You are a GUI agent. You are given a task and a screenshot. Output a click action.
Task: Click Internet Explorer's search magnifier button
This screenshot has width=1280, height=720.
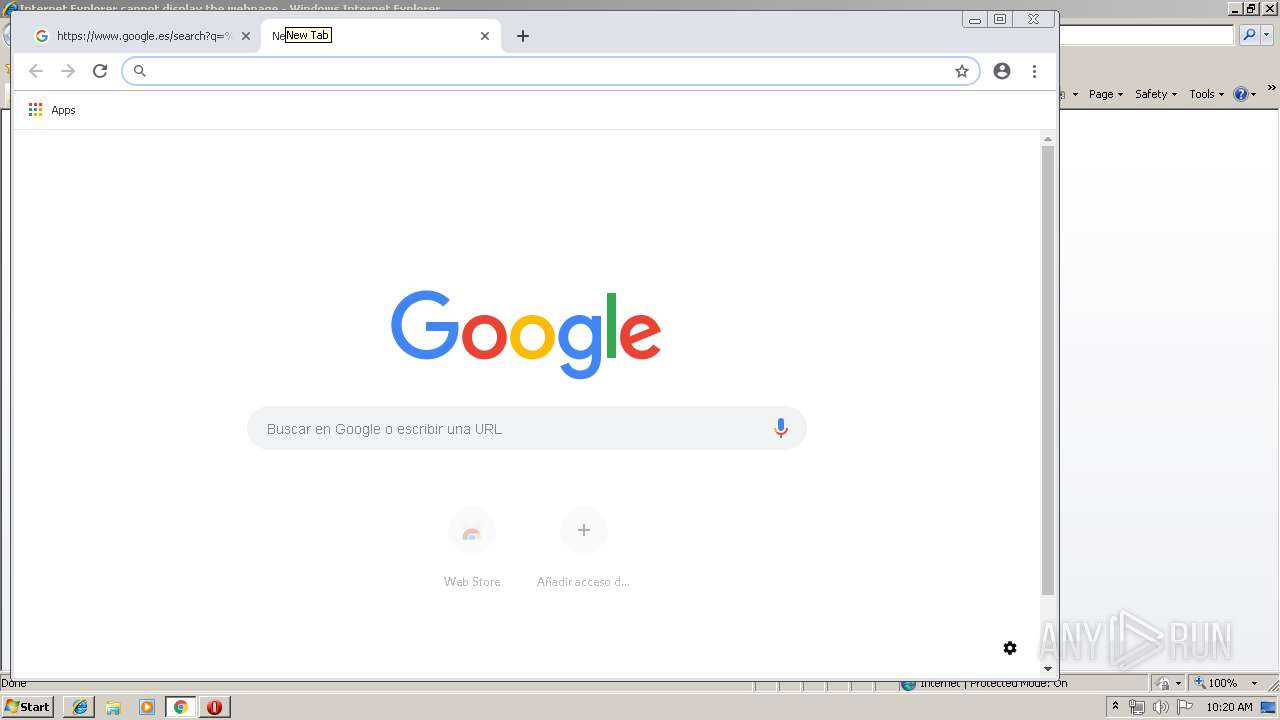click(1249, 35)
